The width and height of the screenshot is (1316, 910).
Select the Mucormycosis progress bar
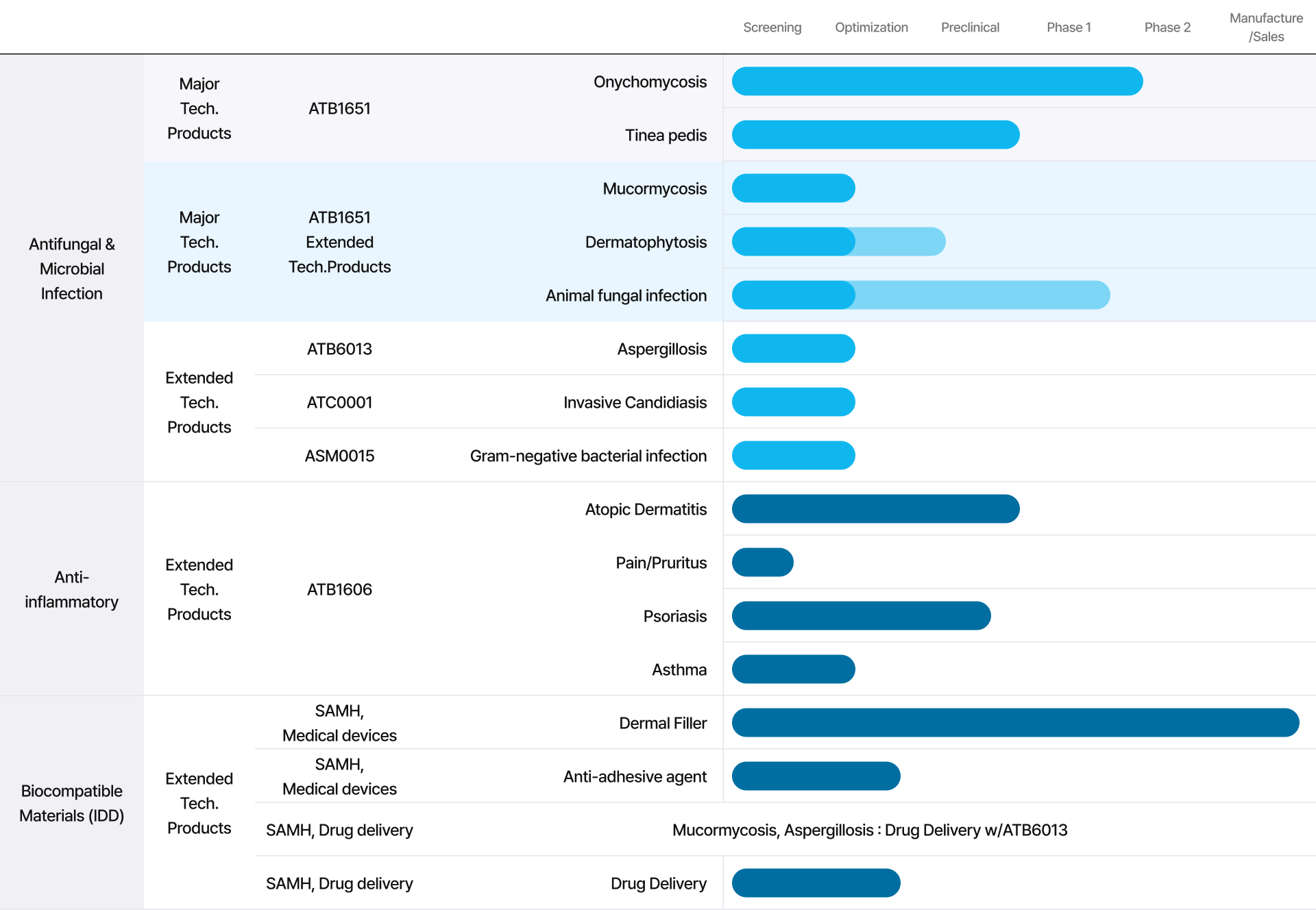pyautogui.click(x=793, y=188)
